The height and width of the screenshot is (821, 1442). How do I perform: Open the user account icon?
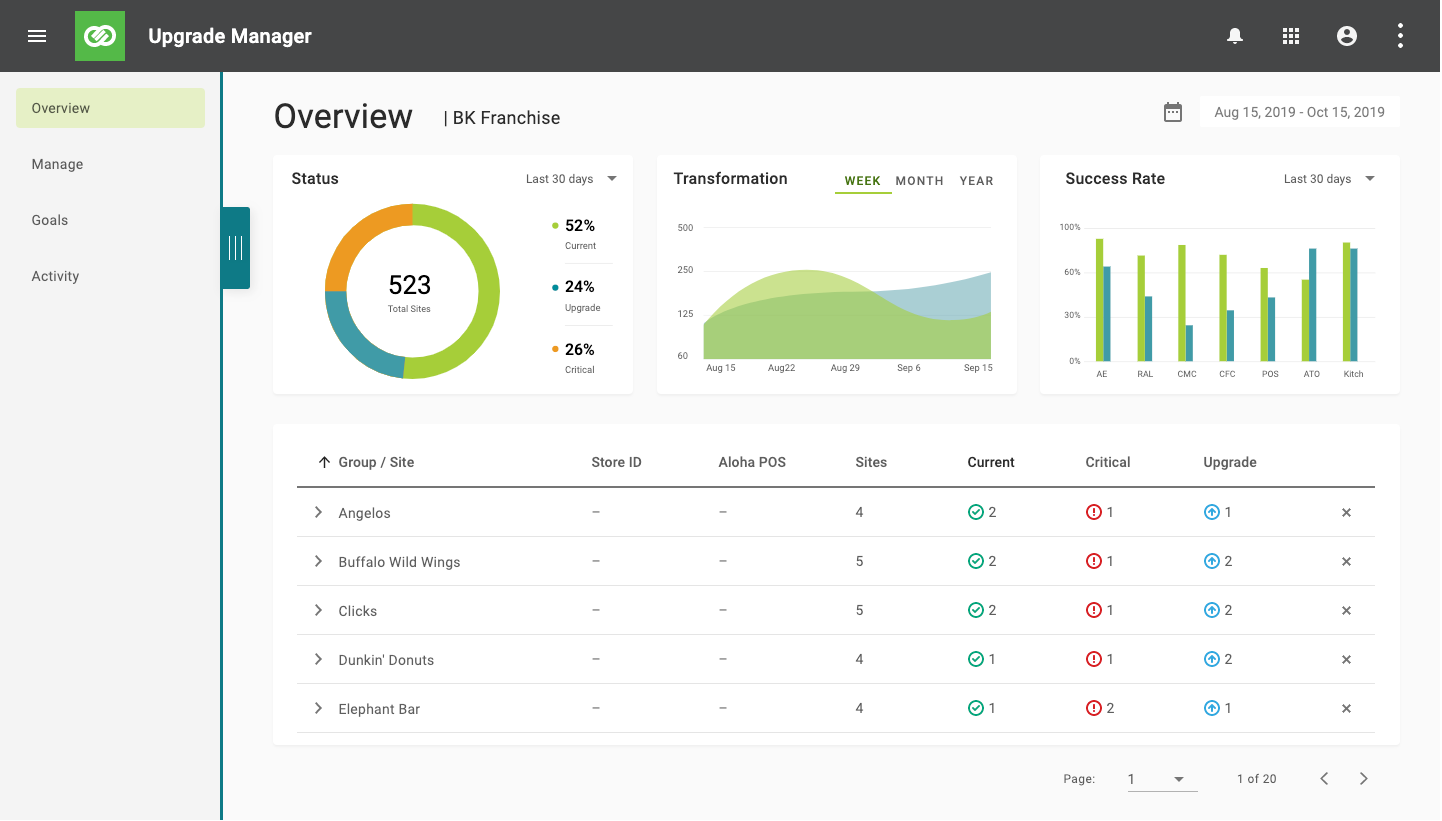coord(1347,36)
